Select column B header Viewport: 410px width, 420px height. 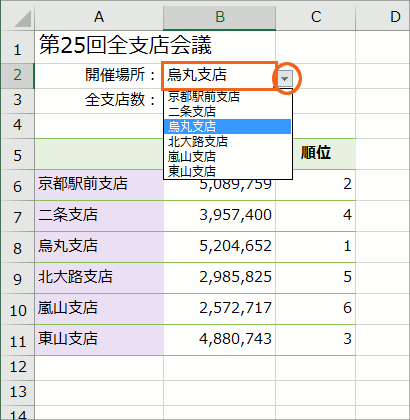point(220,16)
